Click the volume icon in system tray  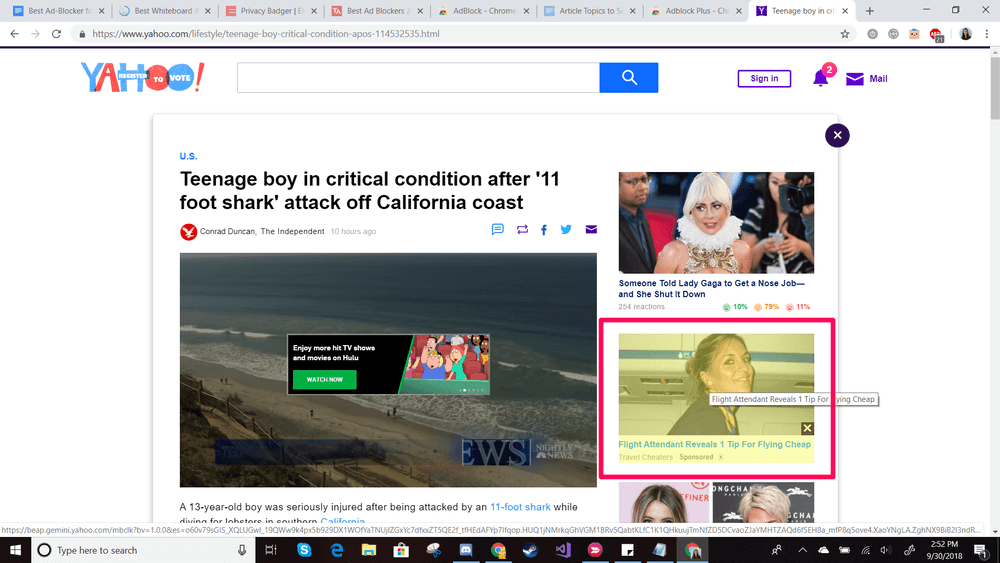pos(885,550)
